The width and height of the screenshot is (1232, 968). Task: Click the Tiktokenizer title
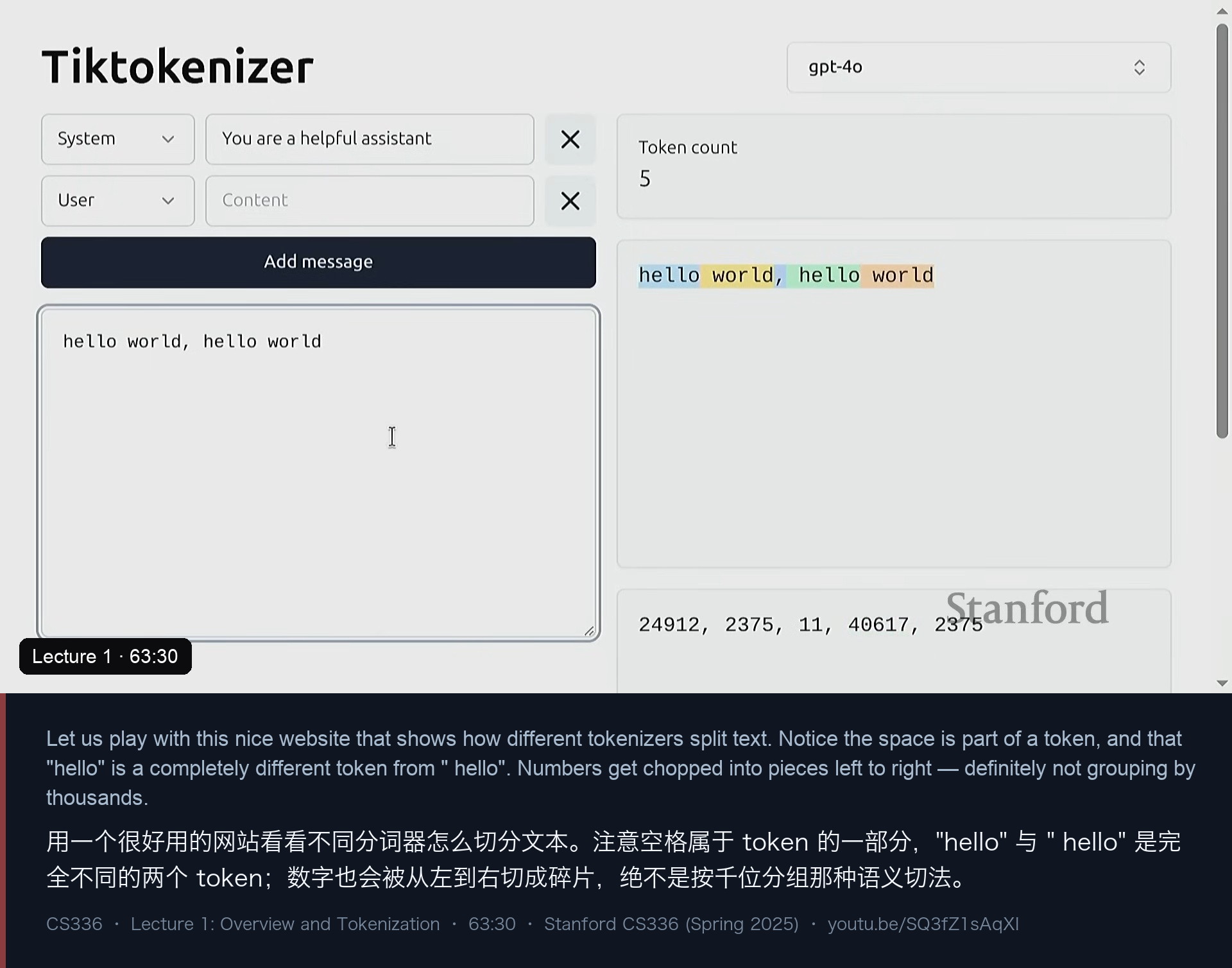tap(178, 67)
